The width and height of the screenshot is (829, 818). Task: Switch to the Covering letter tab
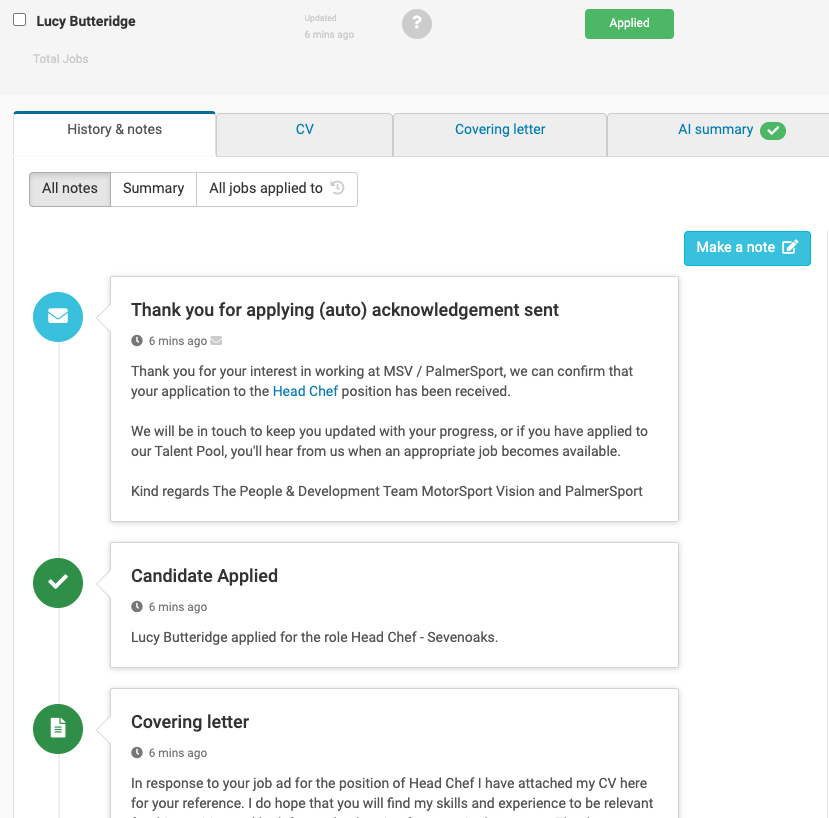(x=500, y=130)
